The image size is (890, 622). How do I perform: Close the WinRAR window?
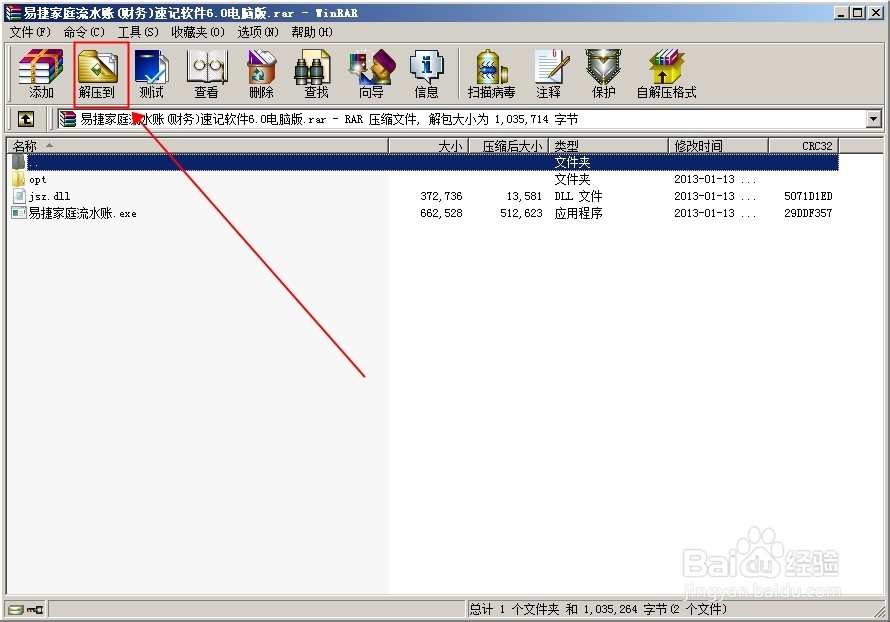(876, 12)
